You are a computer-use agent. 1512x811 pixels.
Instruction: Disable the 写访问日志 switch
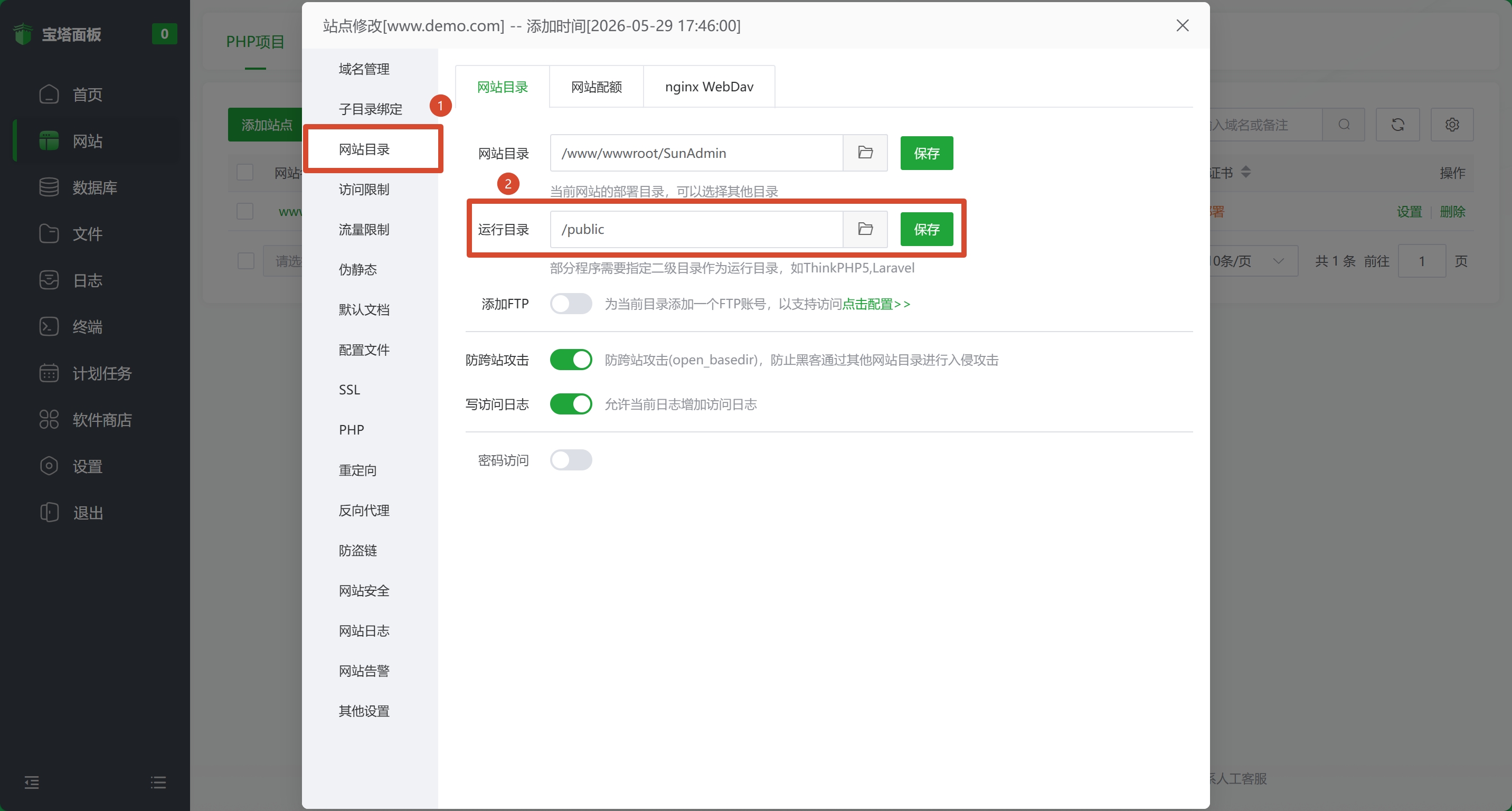tap(571, 404)
